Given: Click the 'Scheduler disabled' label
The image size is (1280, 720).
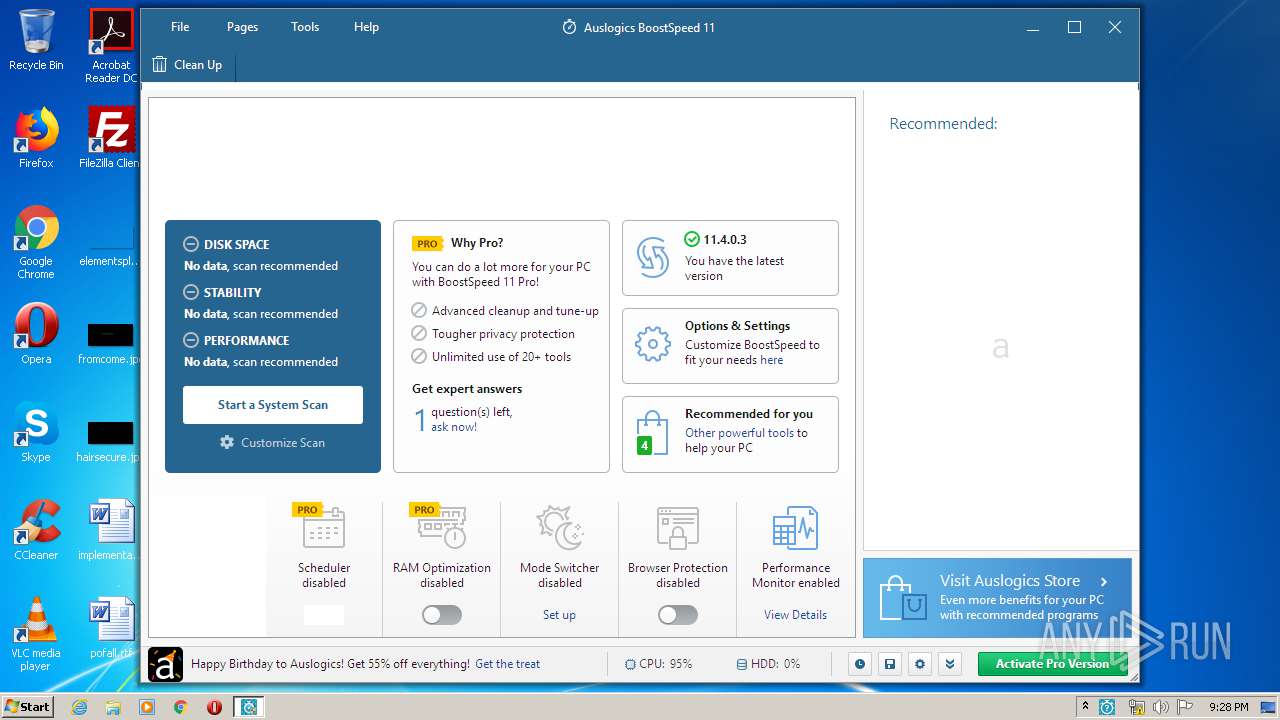Looking at the screenshot, I should [x=324, y=575].
